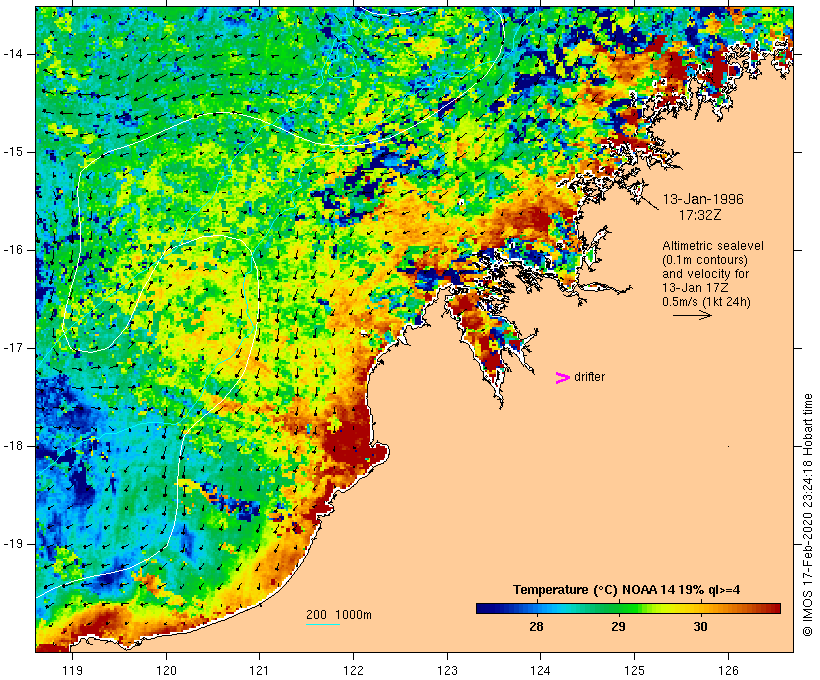Click the 'drifter' legend label
This screenshot has width=820, height=680.
[589, 377]
